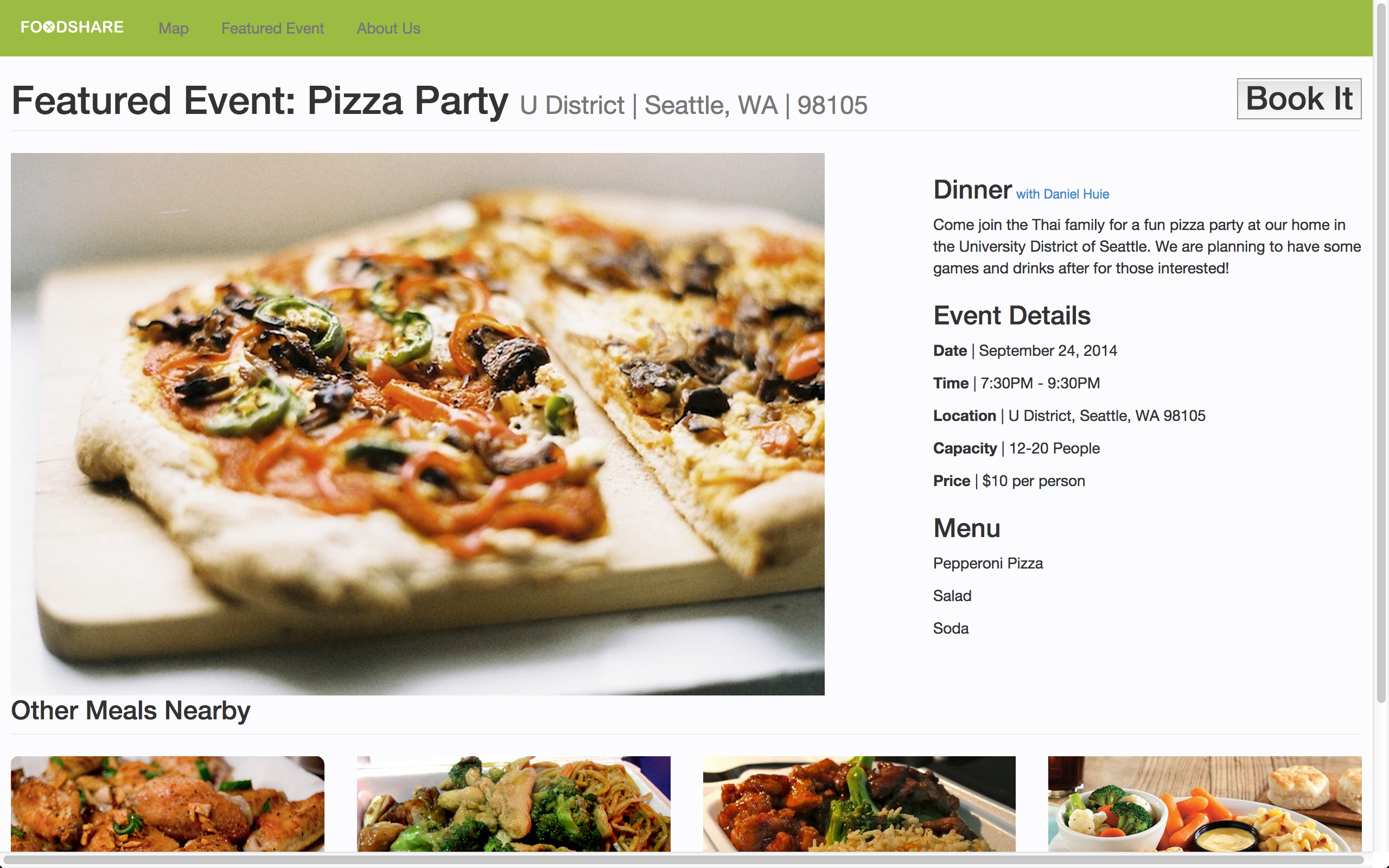Image resolution: width=1389 pixels, height=868 pixels.
Task: Click the FOODSHARE logo
Action: 72,28
